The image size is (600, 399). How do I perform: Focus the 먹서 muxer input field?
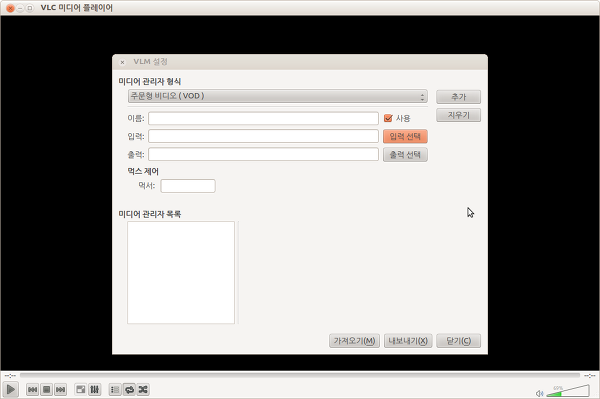point(188,186)
